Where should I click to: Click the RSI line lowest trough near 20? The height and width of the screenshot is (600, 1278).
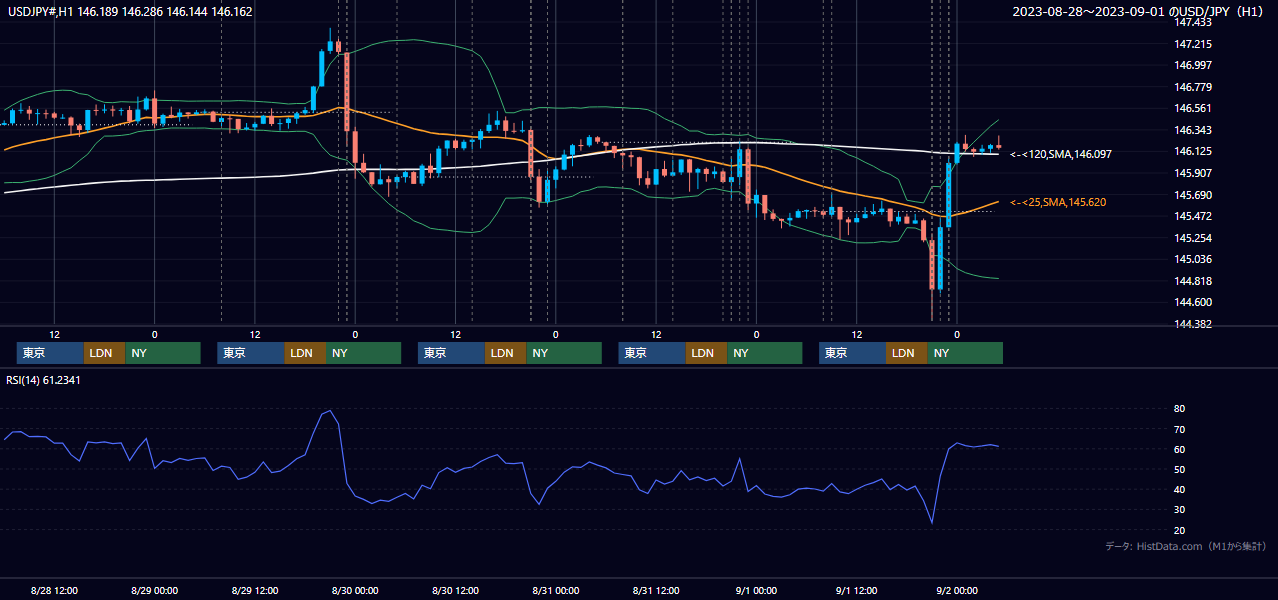[x=932, y=522]
